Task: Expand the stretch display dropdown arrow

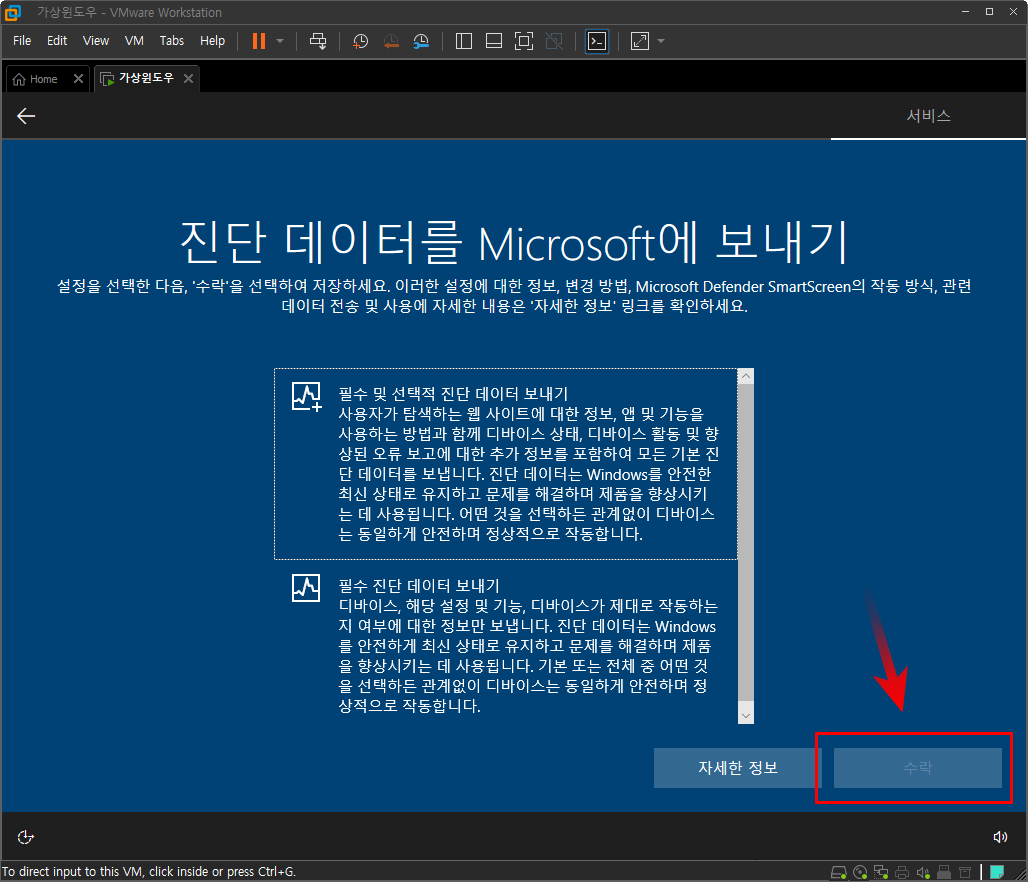Action: click(661, 41)
